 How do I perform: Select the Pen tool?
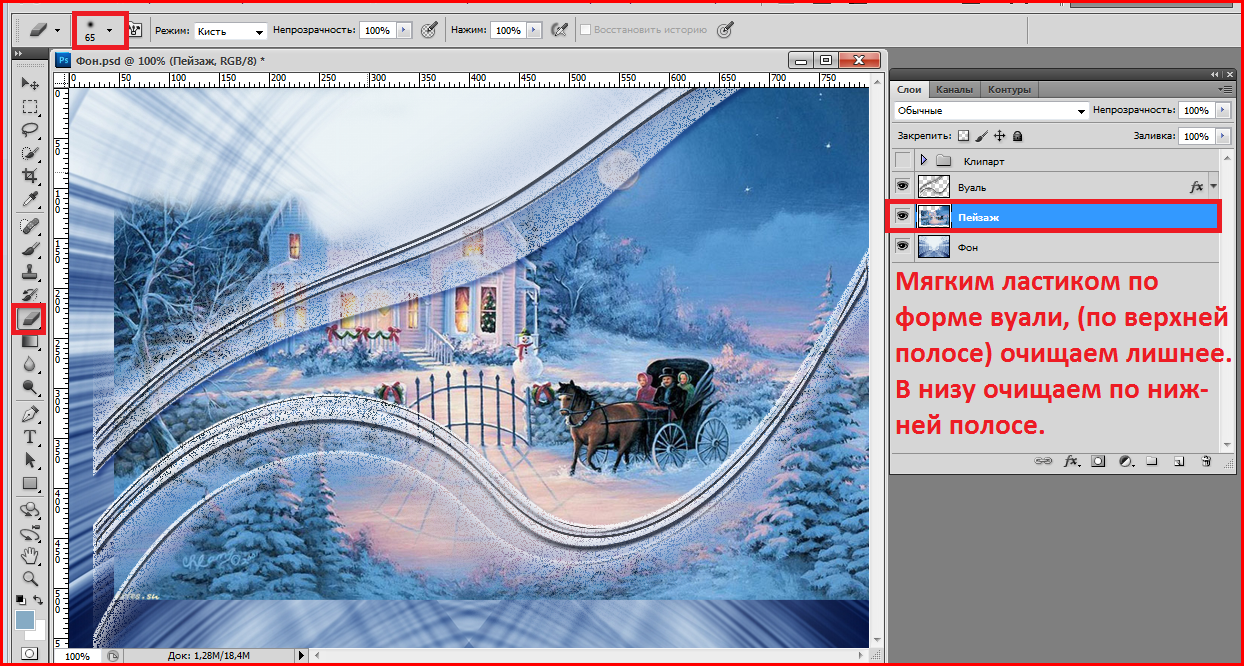pyautogui.click(x=30, y=413)
